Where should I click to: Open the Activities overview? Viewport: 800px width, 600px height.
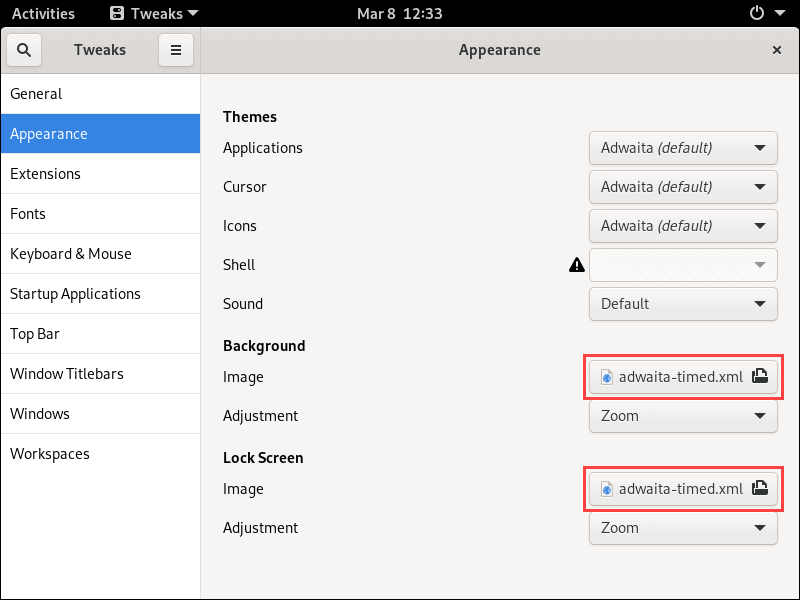(43, 13)
